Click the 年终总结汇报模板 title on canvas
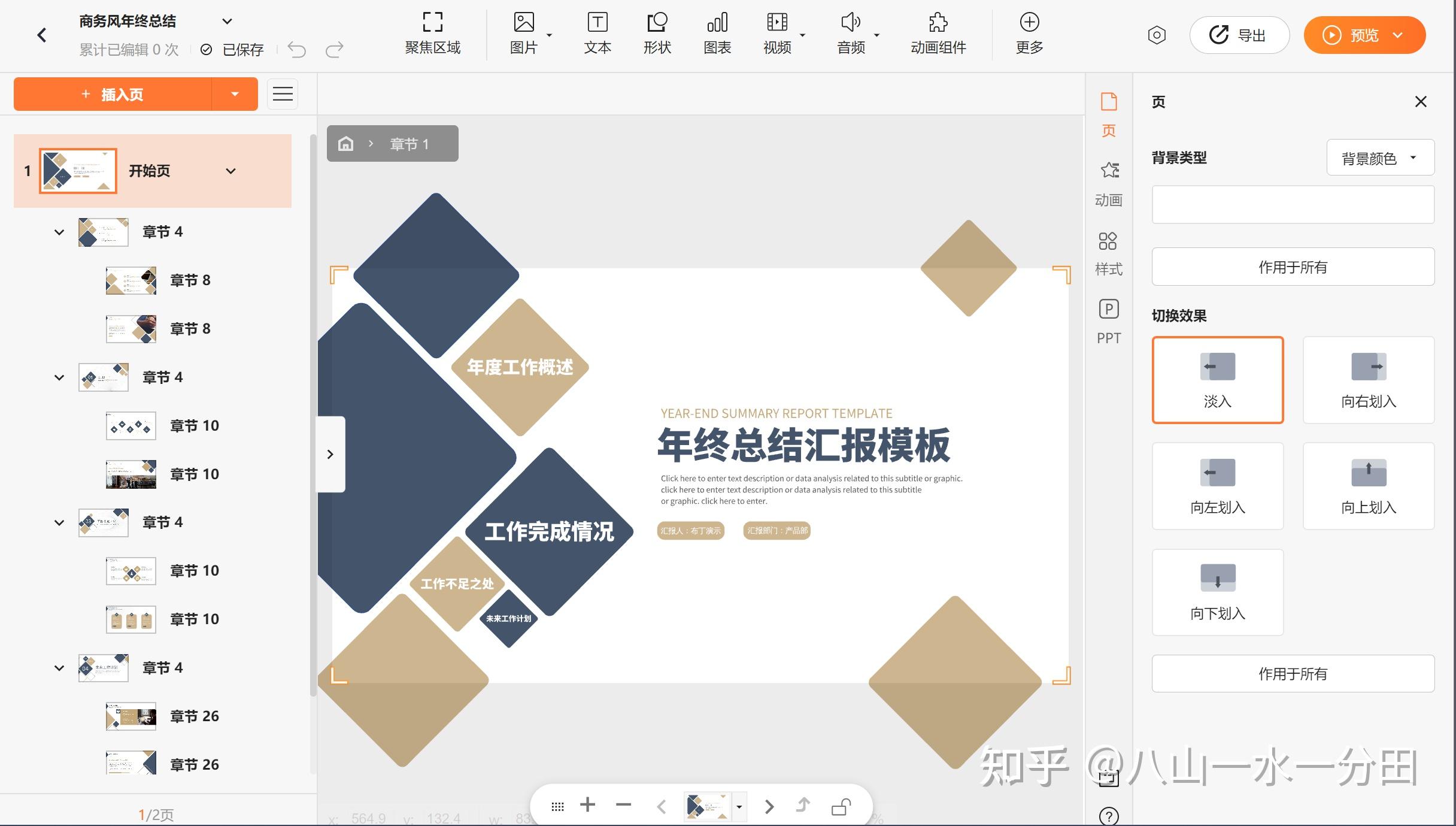 tap(803, 446)
